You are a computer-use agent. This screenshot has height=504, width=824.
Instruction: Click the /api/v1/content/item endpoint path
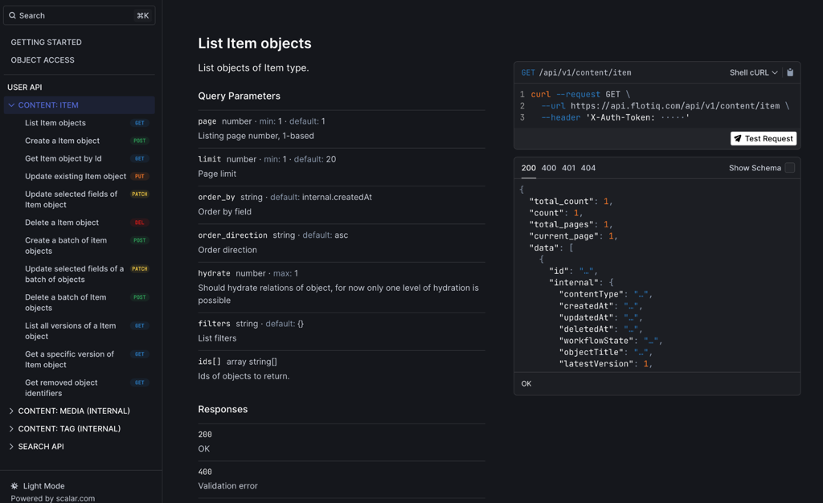585,73
